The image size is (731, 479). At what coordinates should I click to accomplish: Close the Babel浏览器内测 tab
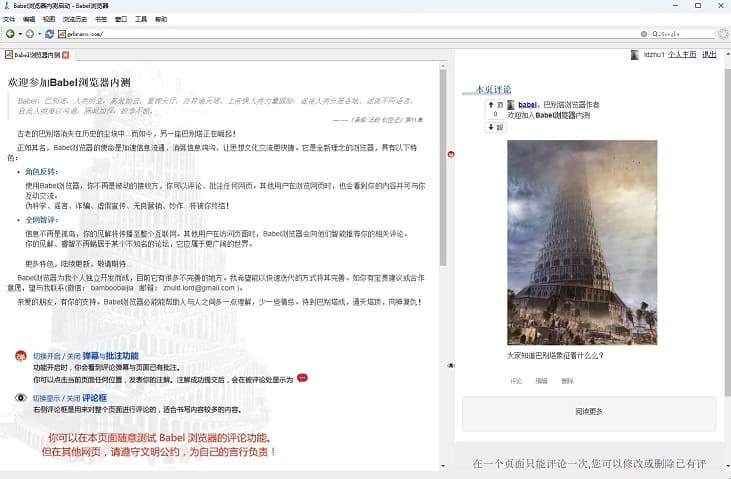pyautogui.click(x=66, y=55)
